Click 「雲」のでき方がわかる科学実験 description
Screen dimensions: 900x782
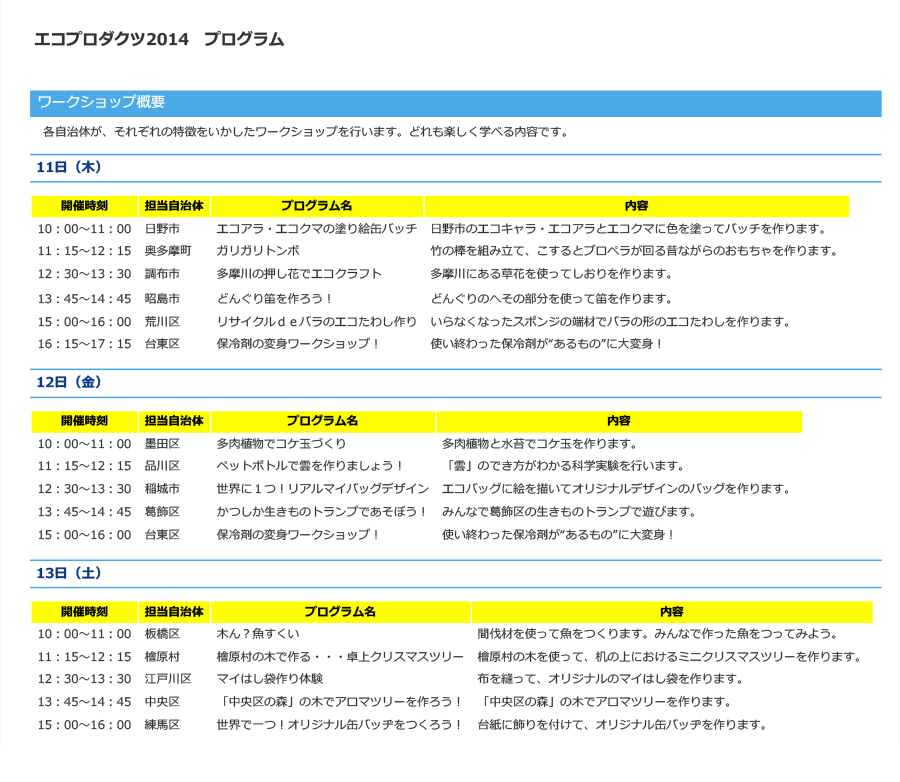(564, 466)
